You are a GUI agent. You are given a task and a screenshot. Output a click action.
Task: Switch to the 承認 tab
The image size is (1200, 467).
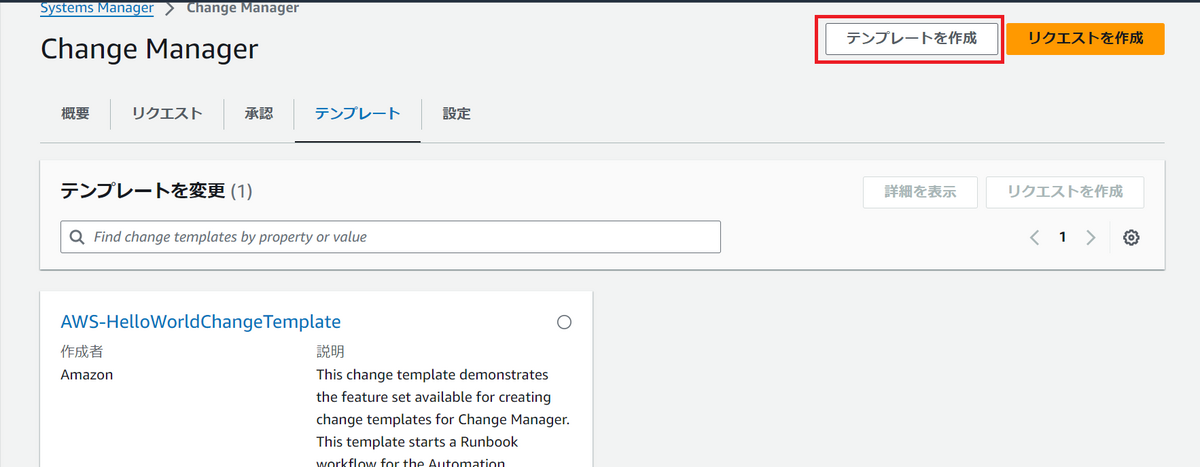tap(258, 114)
